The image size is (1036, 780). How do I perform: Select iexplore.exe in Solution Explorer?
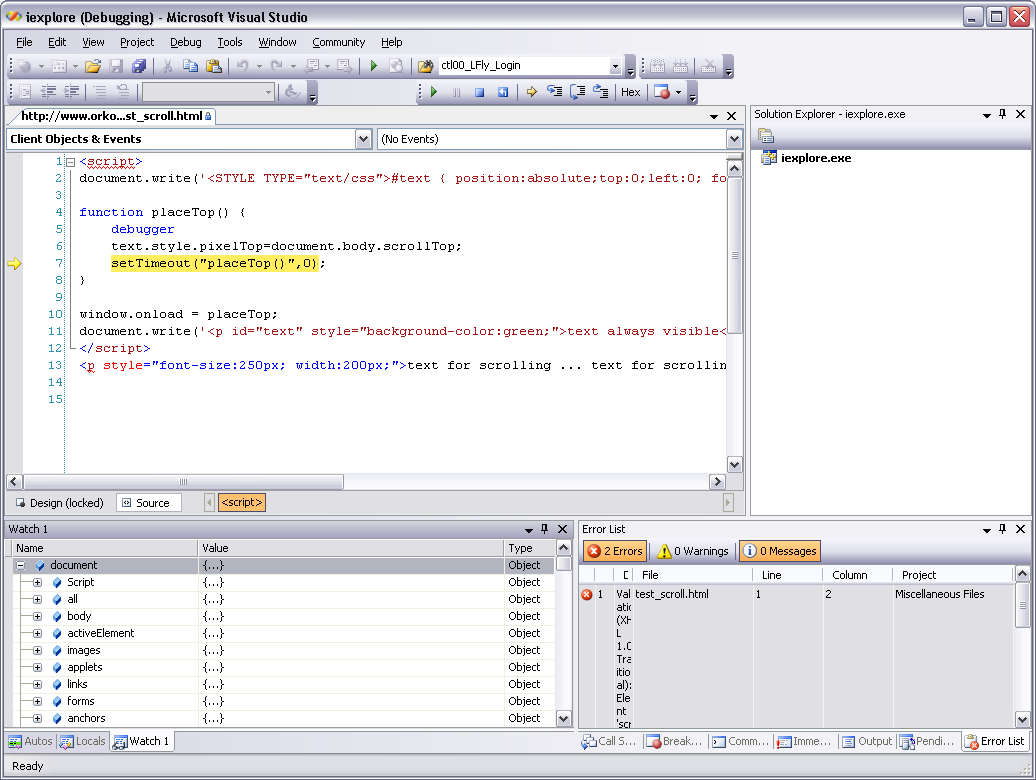coord(815,158)
